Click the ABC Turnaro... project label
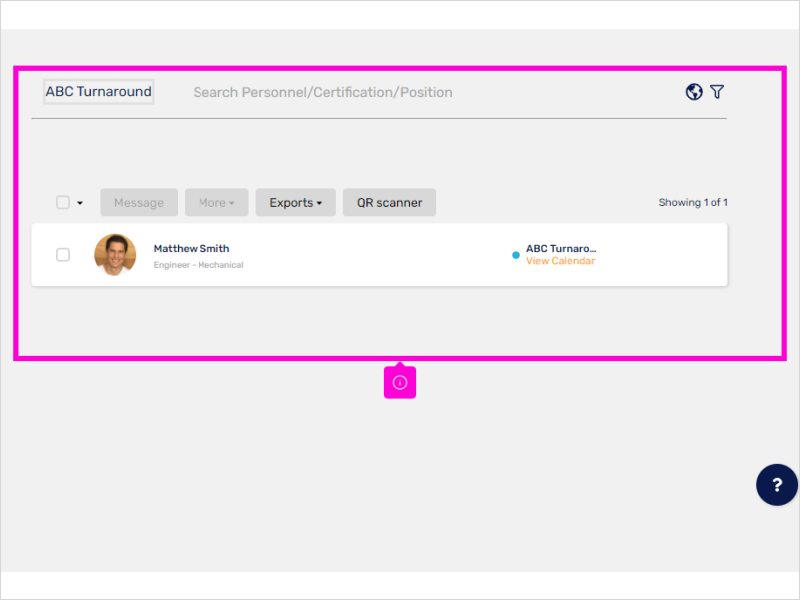The height and width of the screenshot is (600, 800). coord(561,248)
